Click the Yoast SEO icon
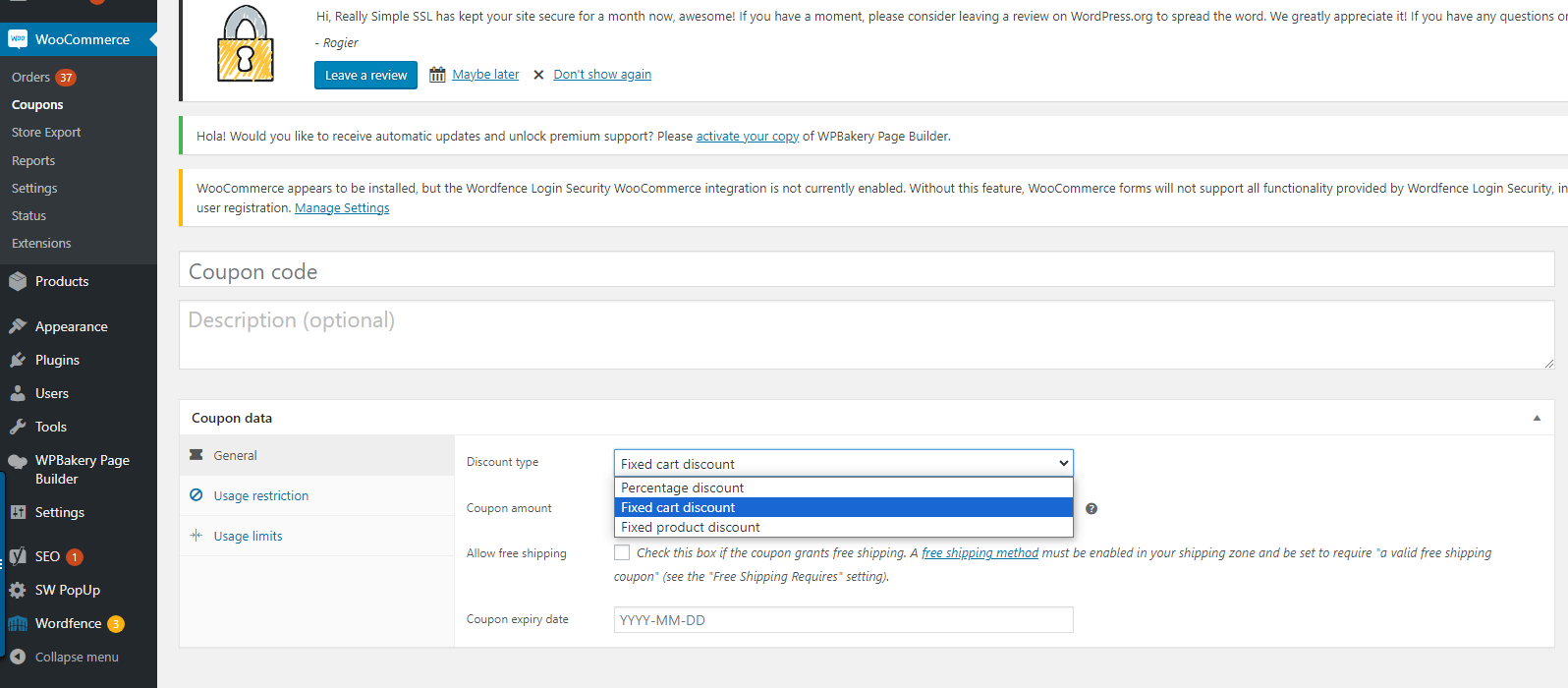Image resolution: width=1568 pixels, height=688 pixels. tap(18, 556)
